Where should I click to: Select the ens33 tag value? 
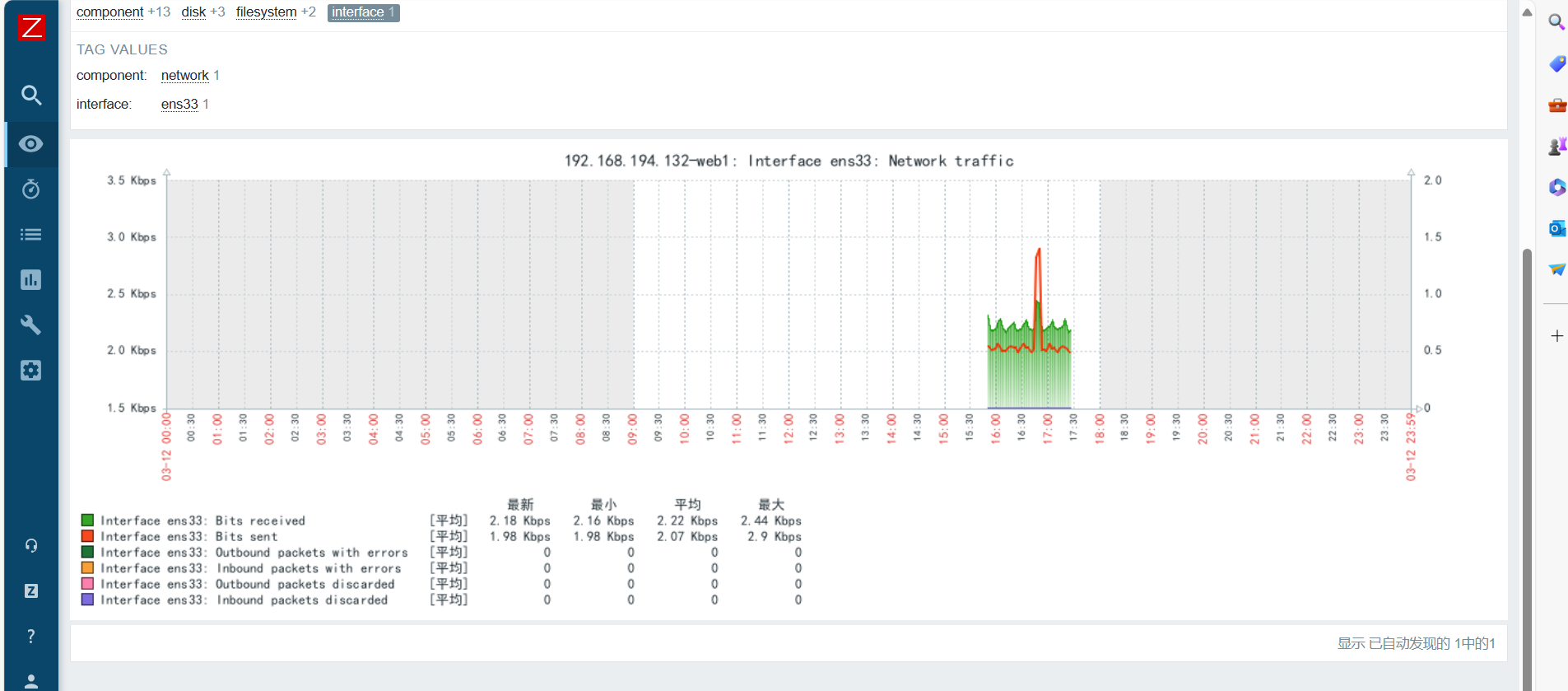(179, 105)
